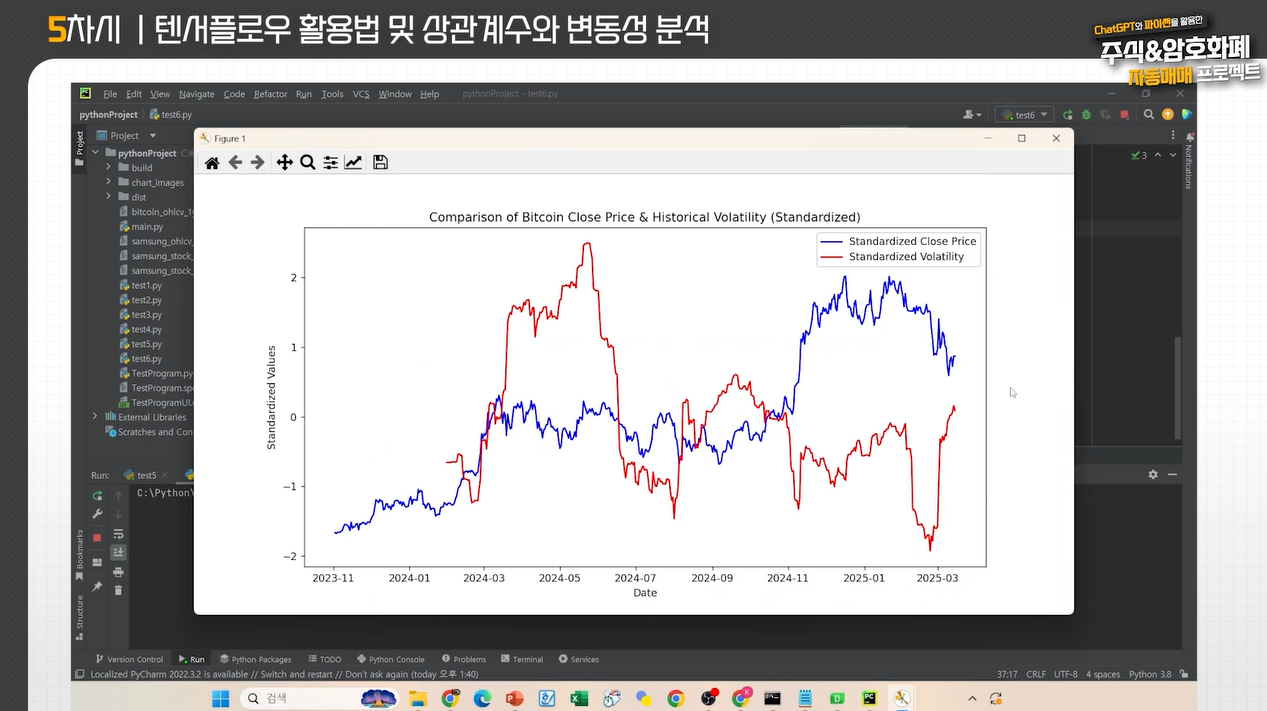This screenshot has height=711, width=1267.
Task: Open Run panel settings gear
Action: [x=1153, y=474]
